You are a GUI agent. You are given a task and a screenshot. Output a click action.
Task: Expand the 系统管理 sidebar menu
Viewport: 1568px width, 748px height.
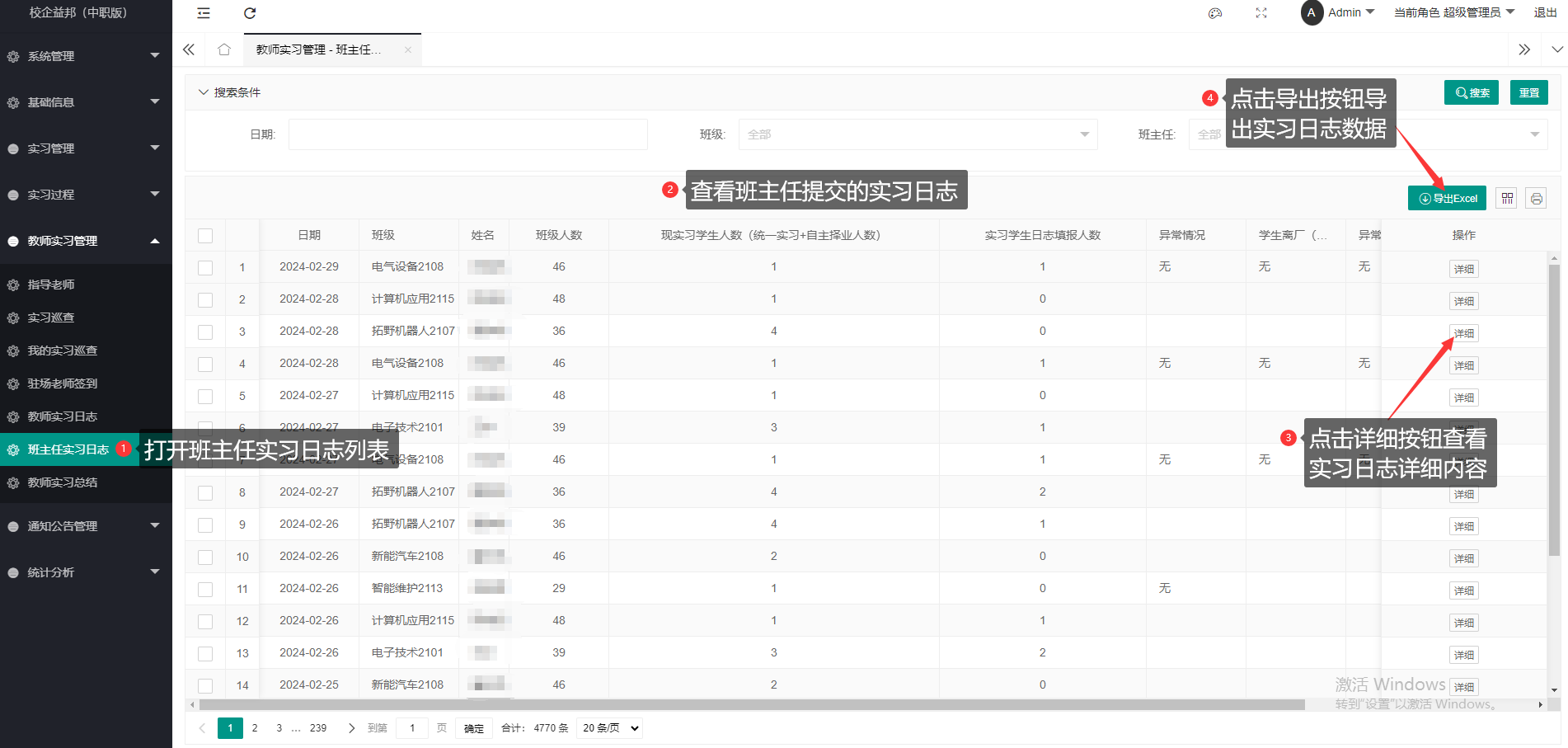[x=86, y=56]
